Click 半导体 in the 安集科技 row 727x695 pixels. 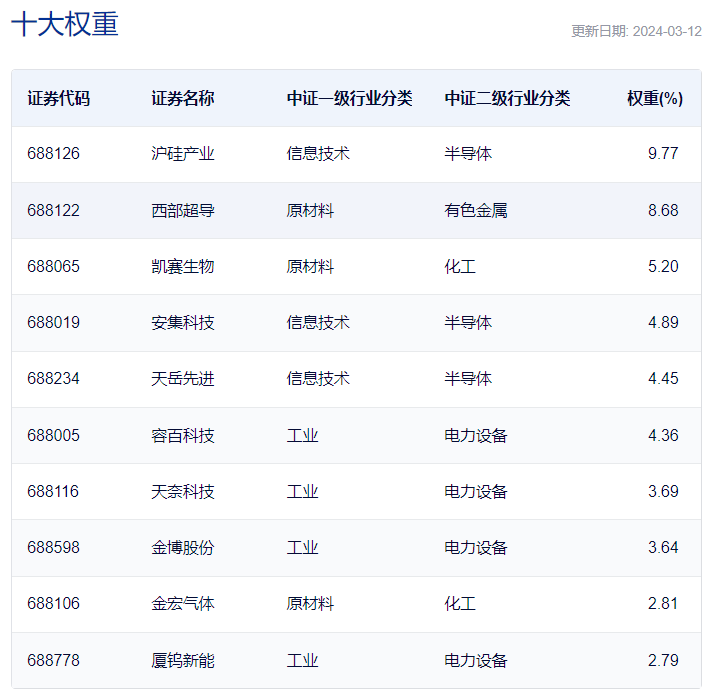point(468,323)
